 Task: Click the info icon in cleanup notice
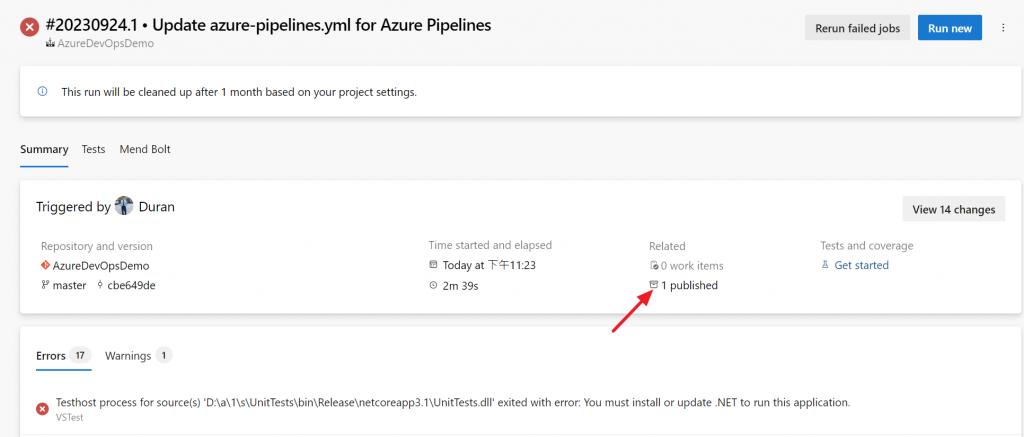[42, 92]
